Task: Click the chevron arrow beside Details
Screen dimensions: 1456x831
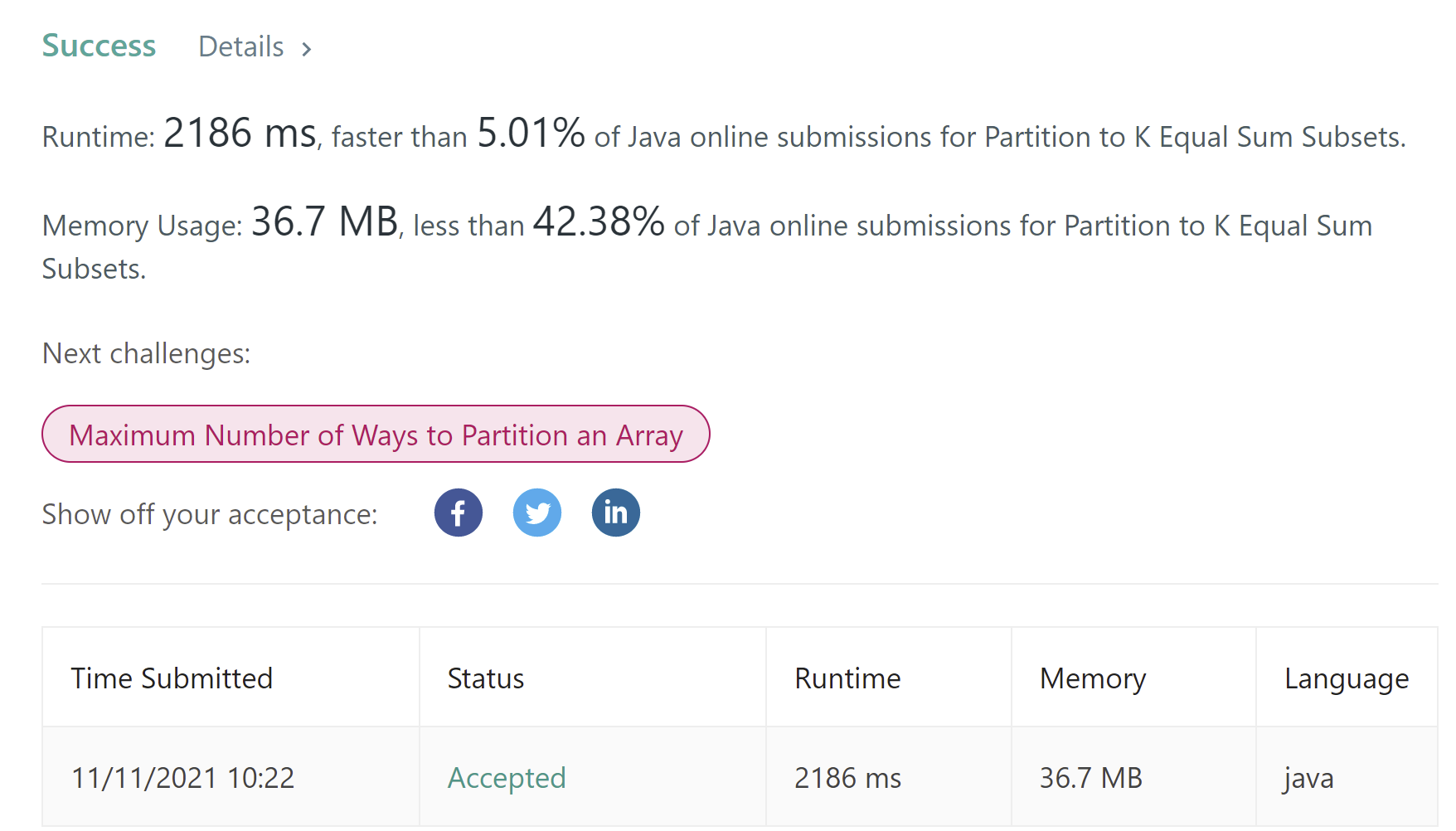Action: [307, 49]
